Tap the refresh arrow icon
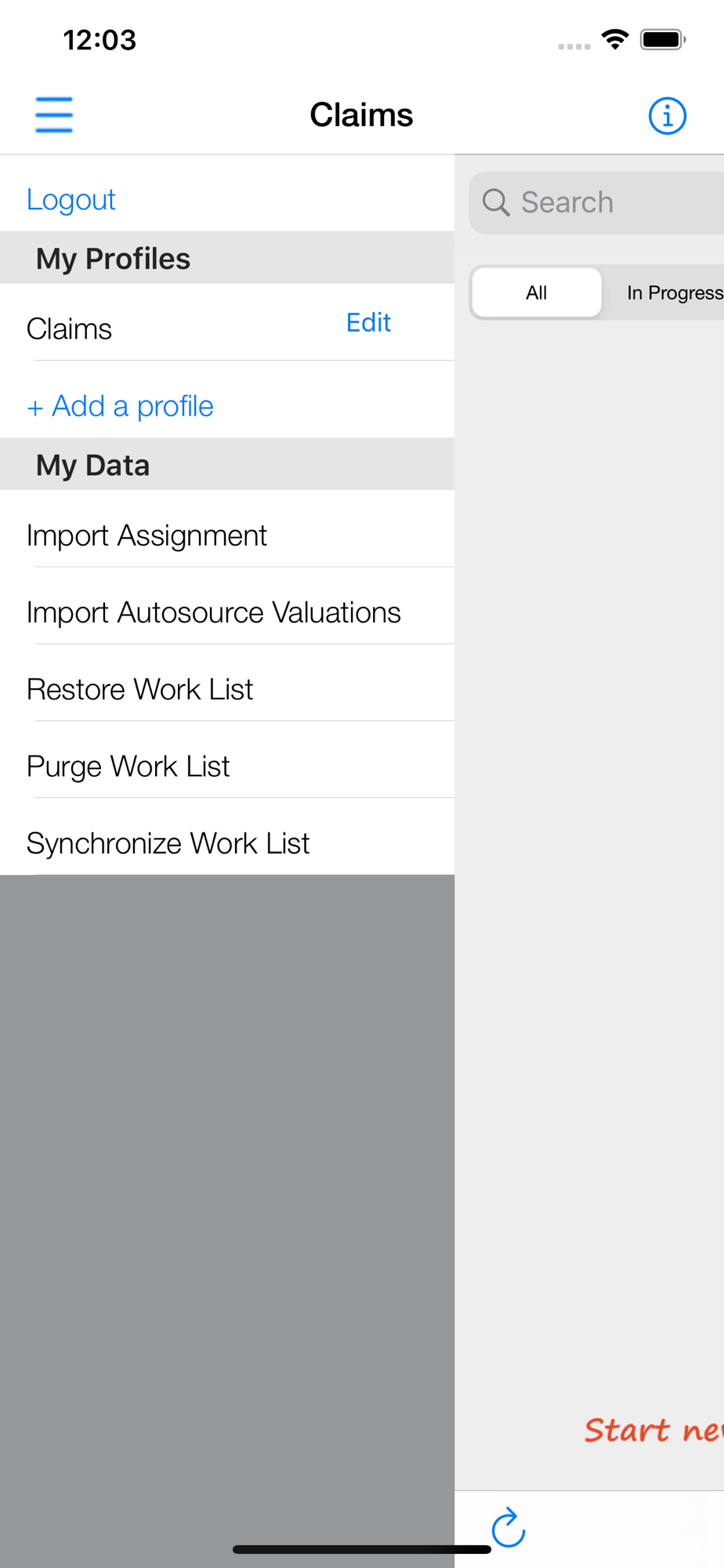Image resolution: width=724 pixels, height=1568 pixels. coord(508,1527)
